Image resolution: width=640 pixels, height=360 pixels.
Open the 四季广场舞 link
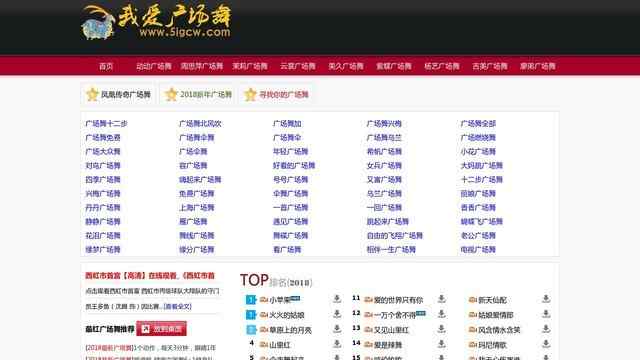pyautogui.click(x=103, y=180)
